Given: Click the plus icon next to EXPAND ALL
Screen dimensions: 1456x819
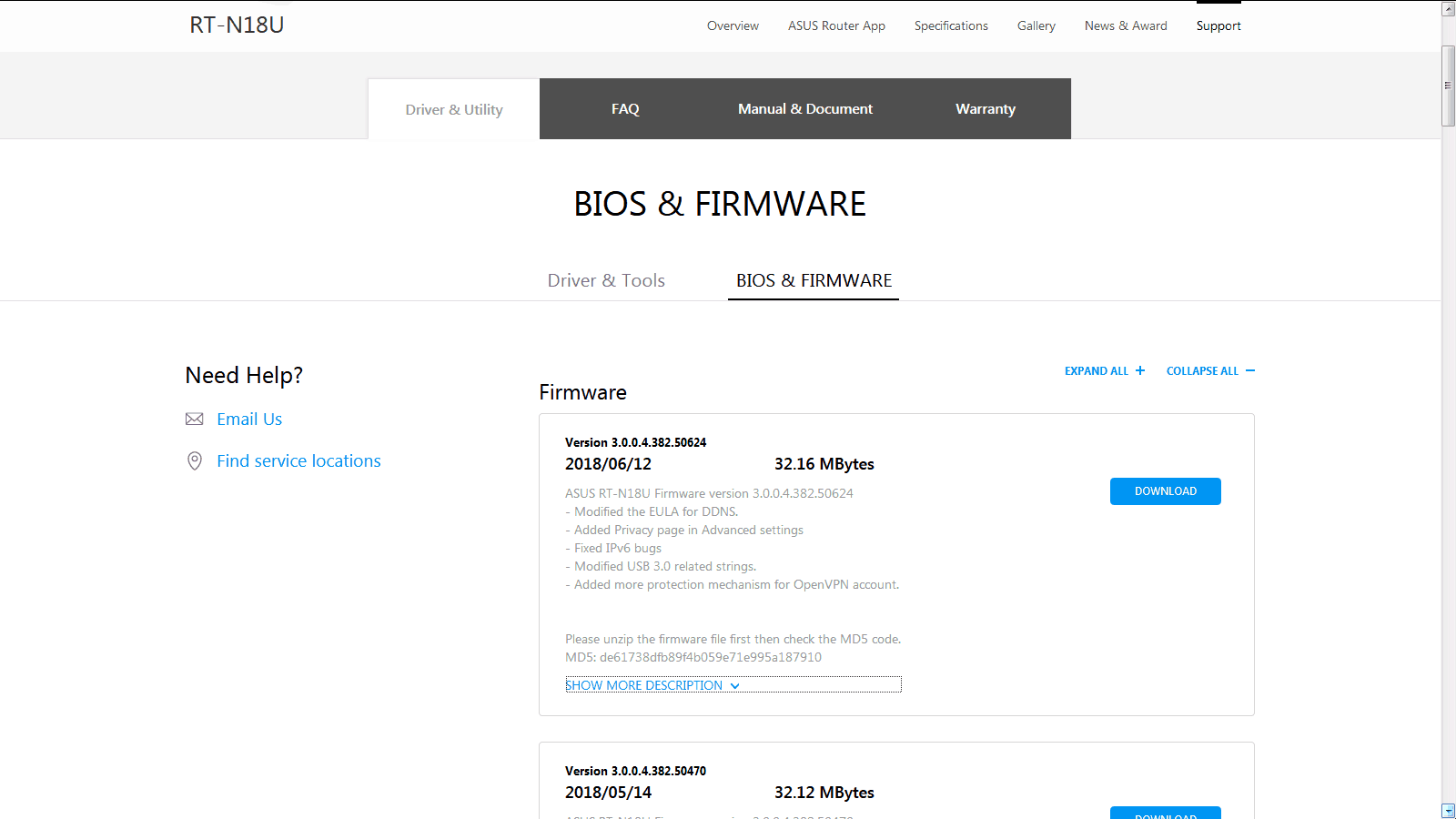Looking at the screenshot, I should pos(1140,370).
